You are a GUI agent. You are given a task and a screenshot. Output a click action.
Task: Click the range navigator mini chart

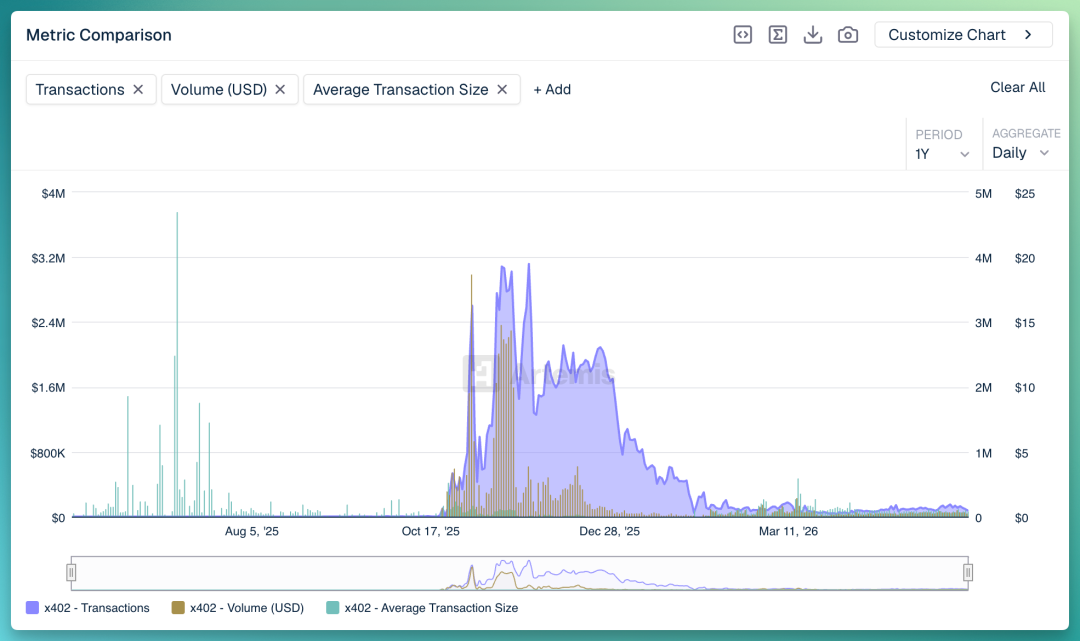click(519, 574)
